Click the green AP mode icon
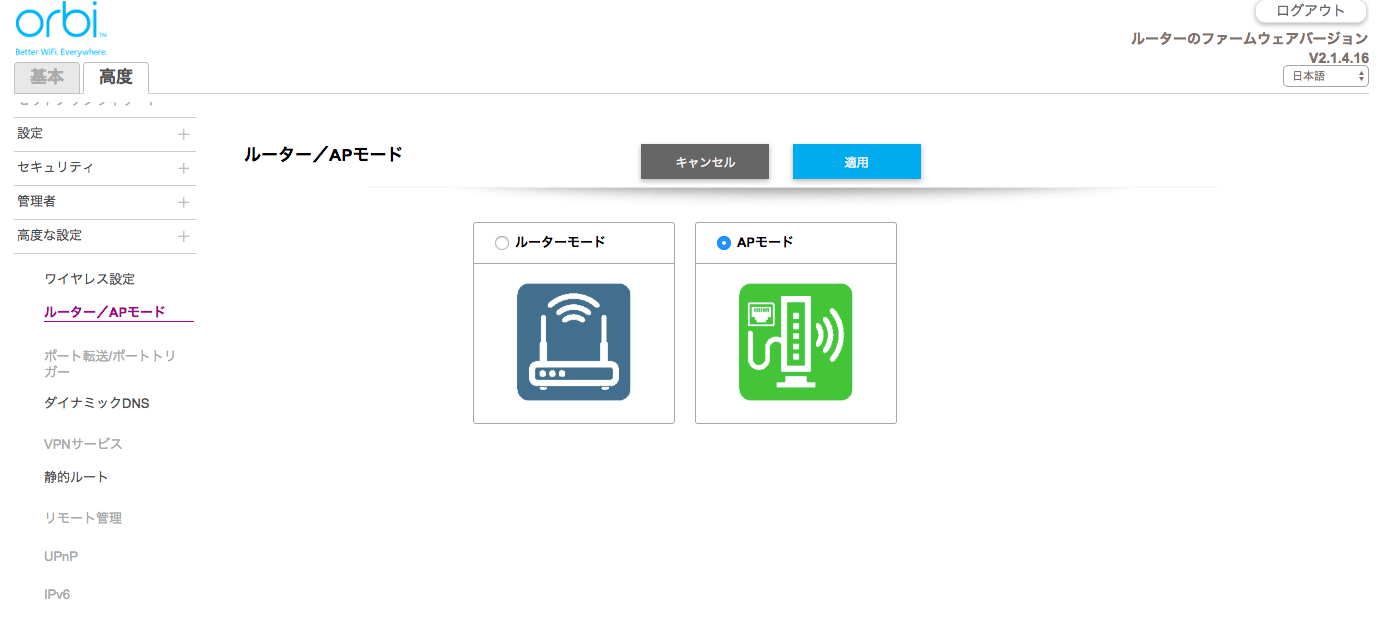 tap(795, 342)
